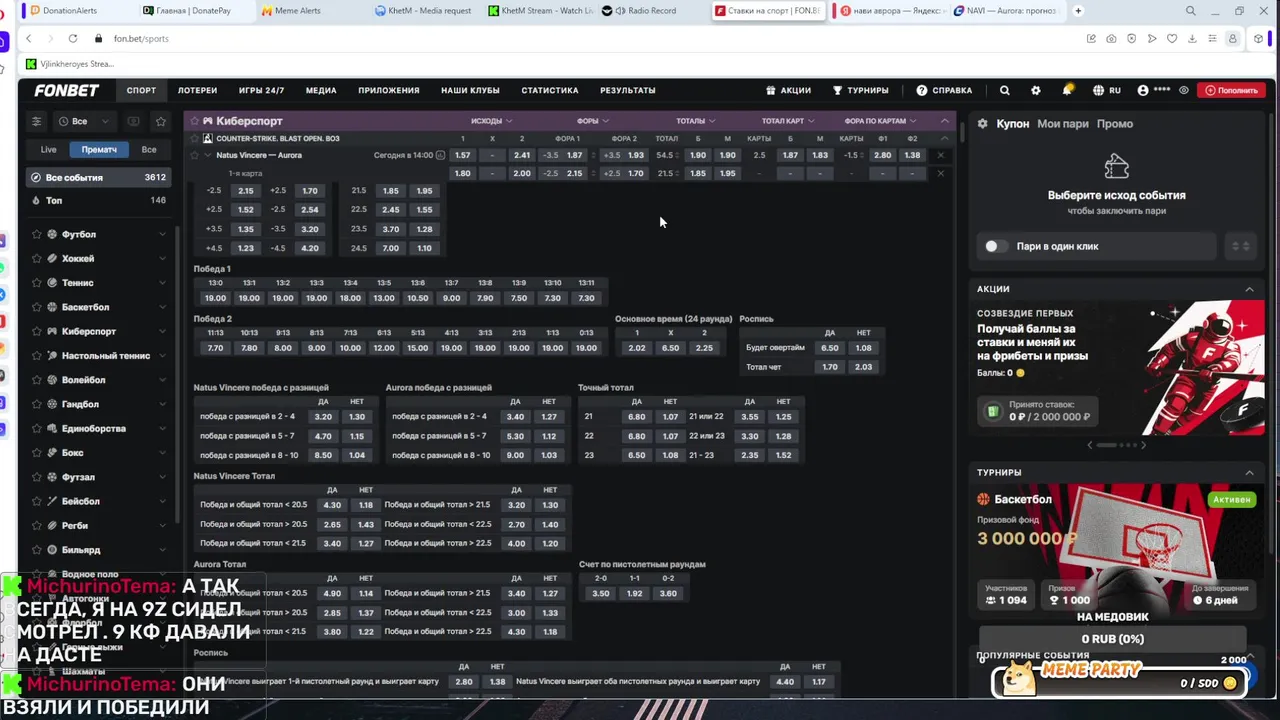
Task: Open the Фора по картам dropdown
Action: point(881,121)
